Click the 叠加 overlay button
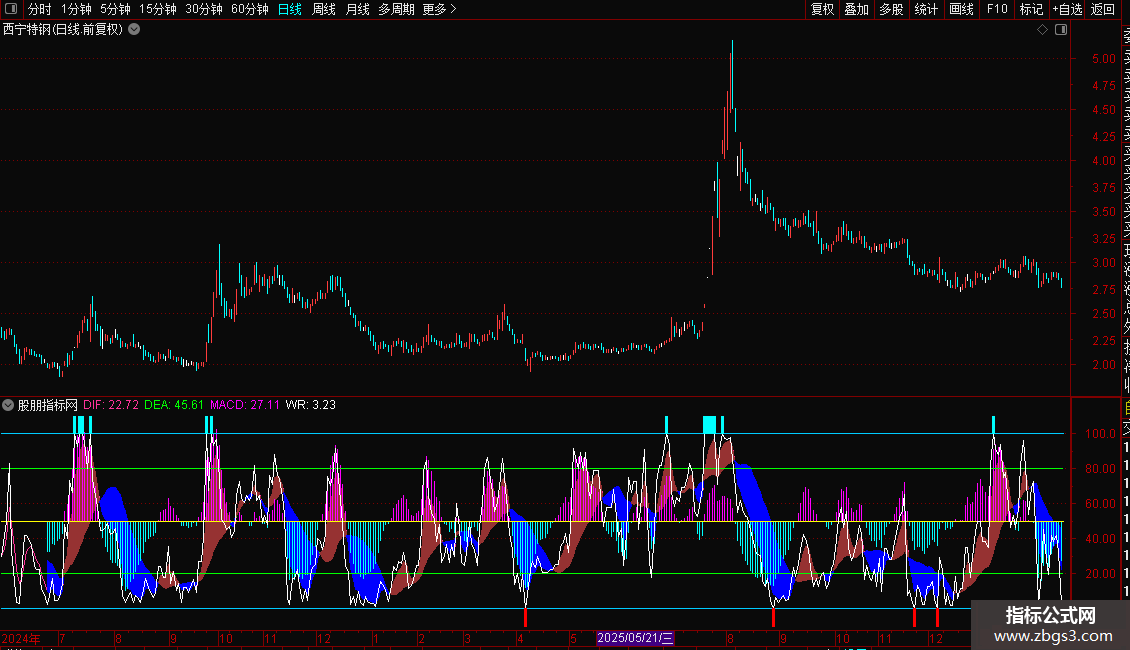This screenshot has height=650, width=1130. tap(856, 9)
